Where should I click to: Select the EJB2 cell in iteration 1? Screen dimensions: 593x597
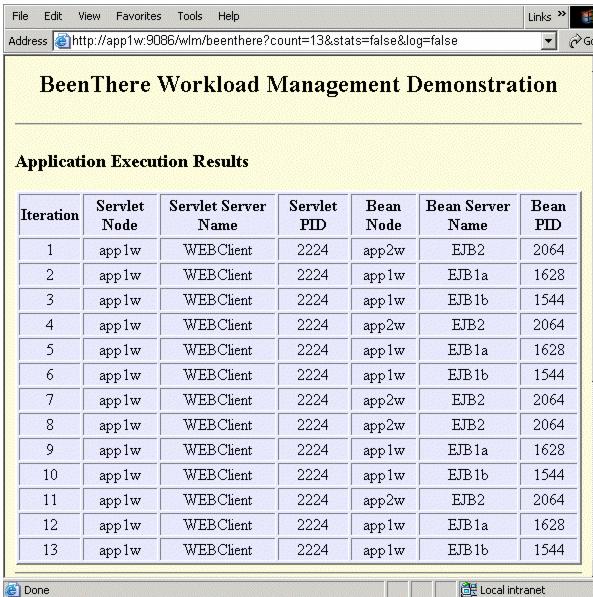point(468,250)
